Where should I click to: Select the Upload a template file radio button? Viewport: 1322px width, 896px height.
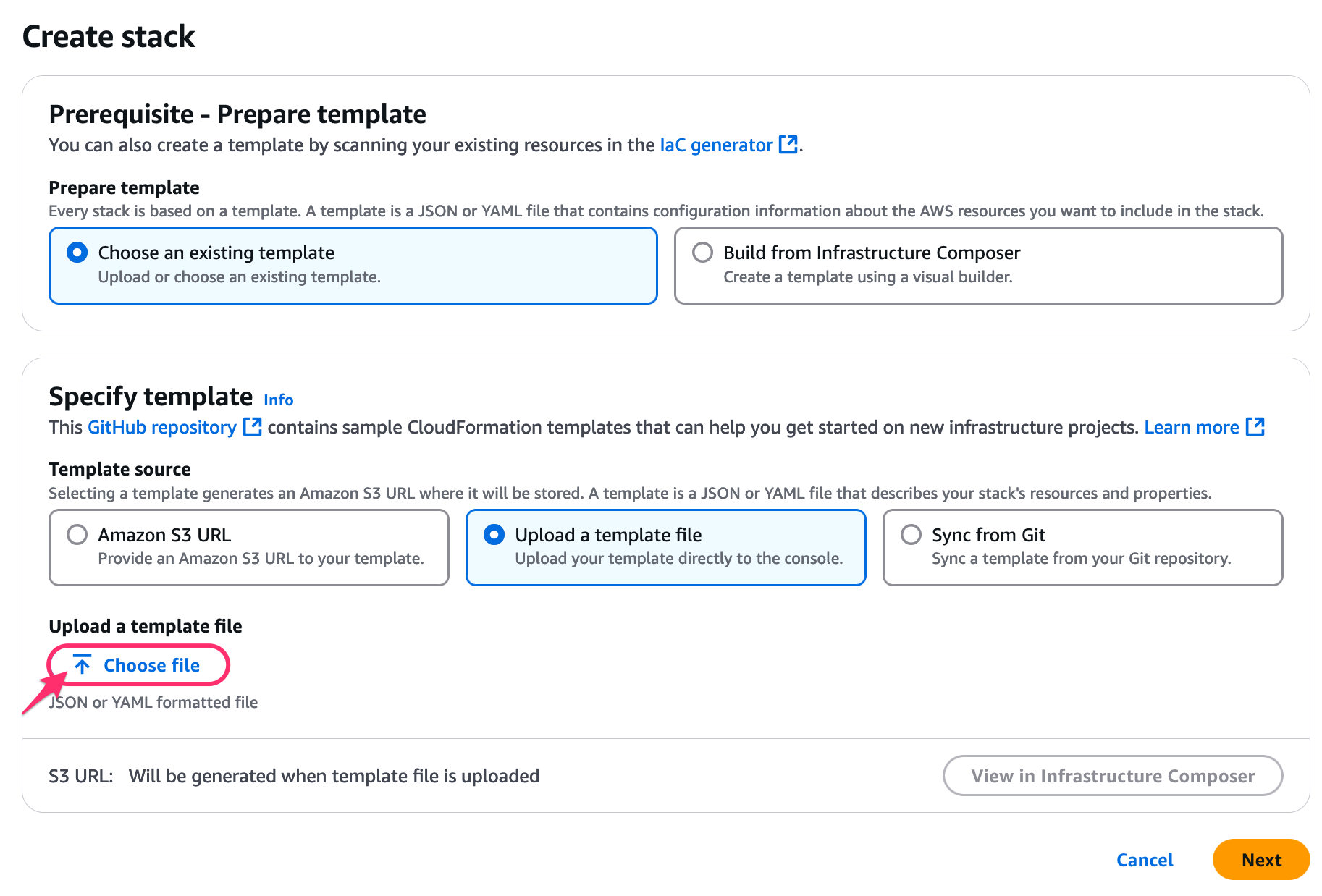coord(494,535)
